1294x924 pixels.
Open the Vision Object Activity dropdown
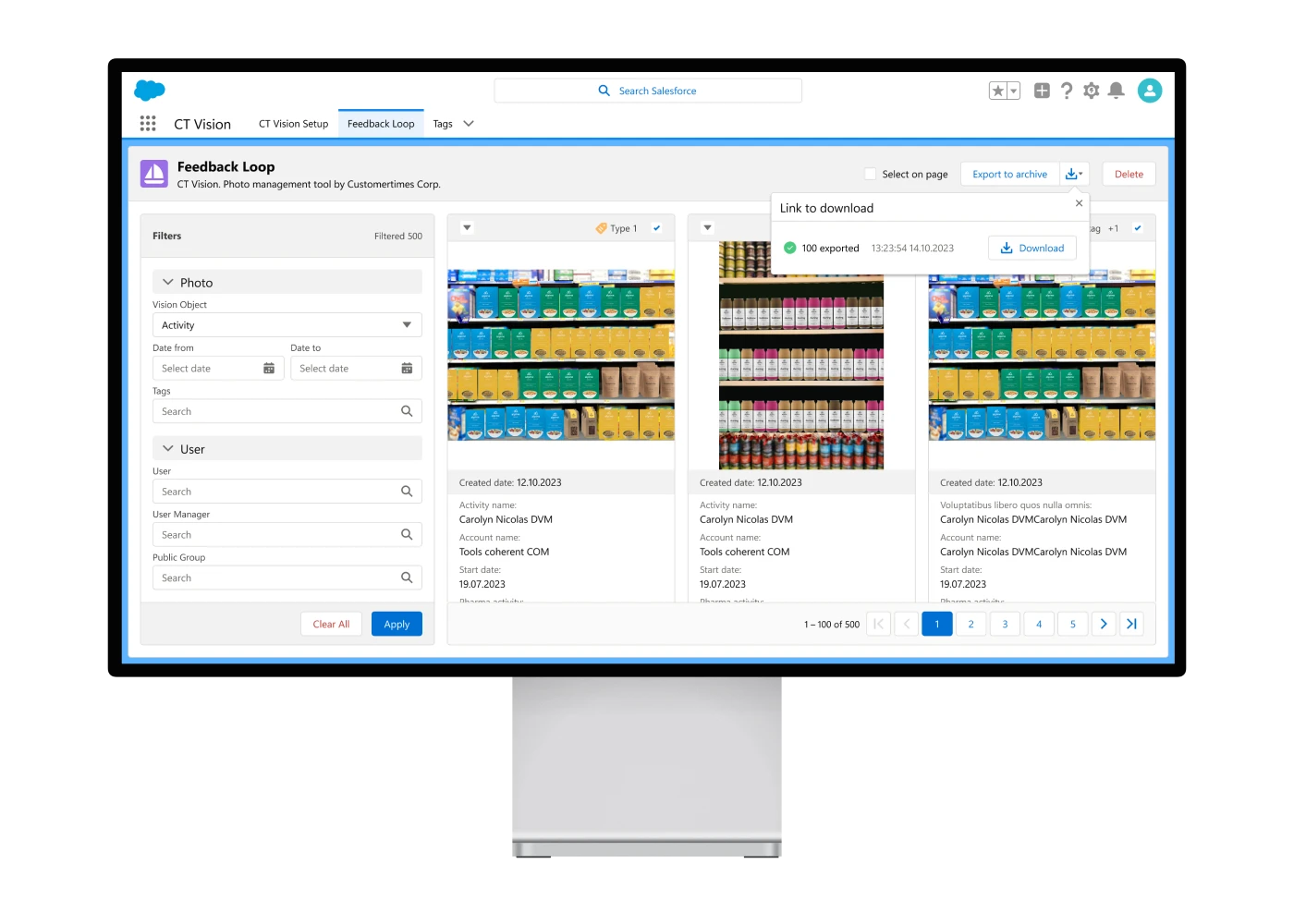click(287, 325)
